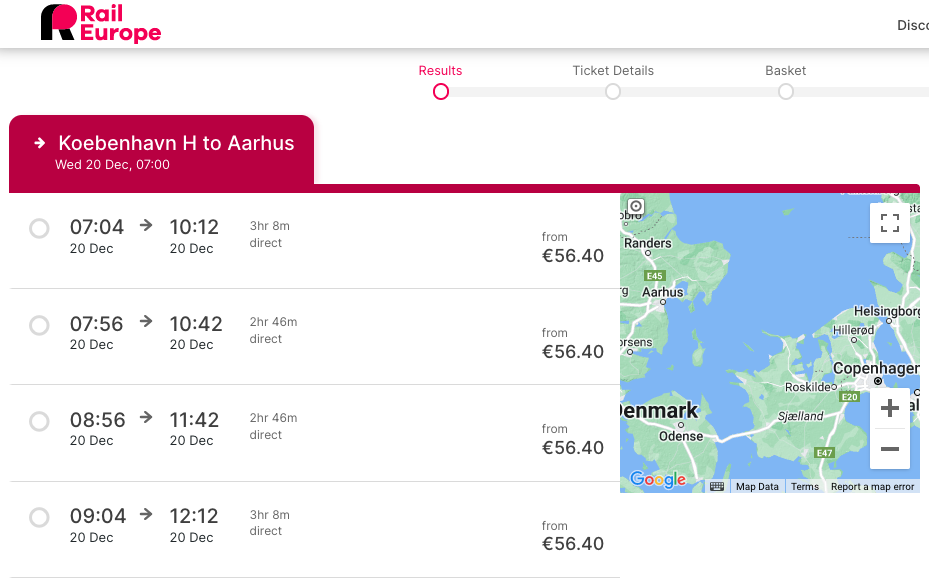Click the Map Data button
The image size is (929, 585).
757,487
